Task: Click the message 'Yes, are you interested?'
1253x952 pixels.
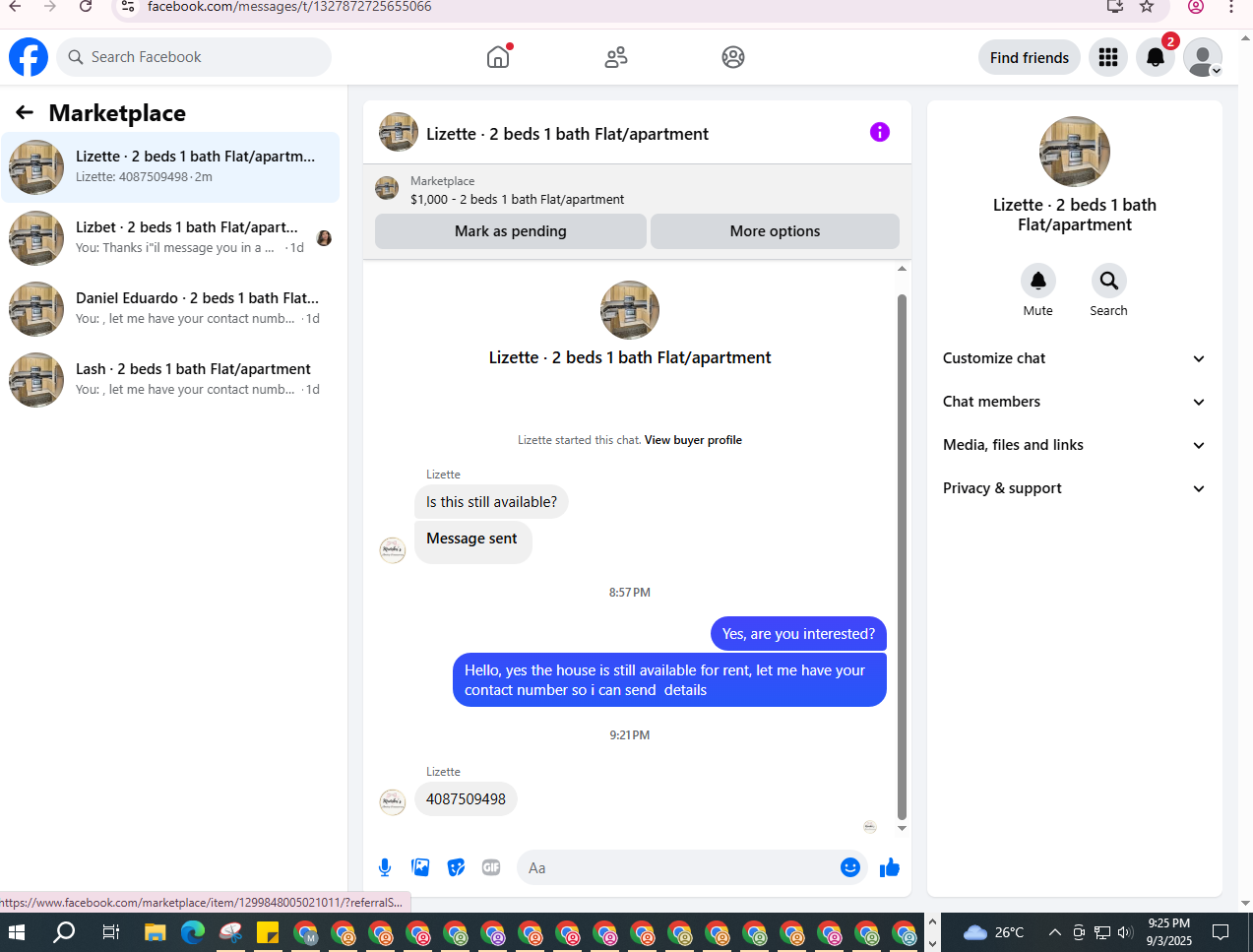Action: (x=798, y=634)
